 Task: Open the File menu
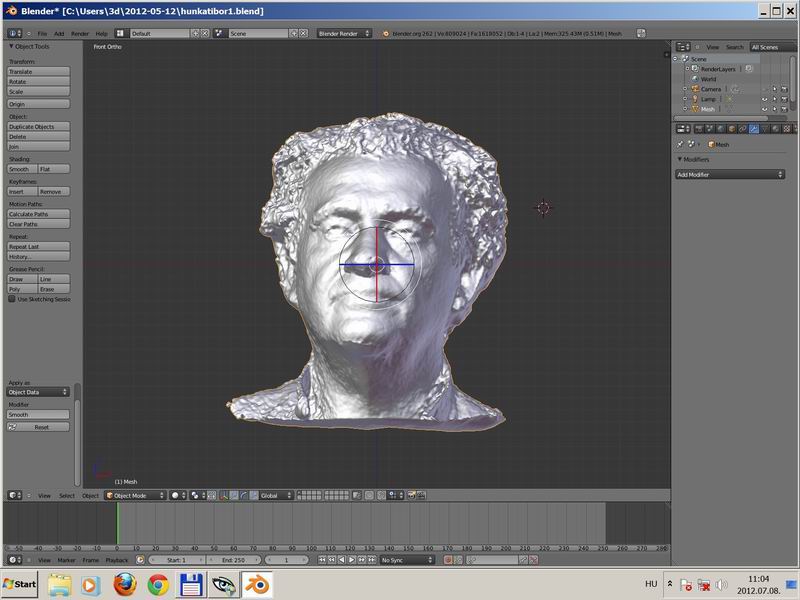pyautogui.click(x=42, y=33)
